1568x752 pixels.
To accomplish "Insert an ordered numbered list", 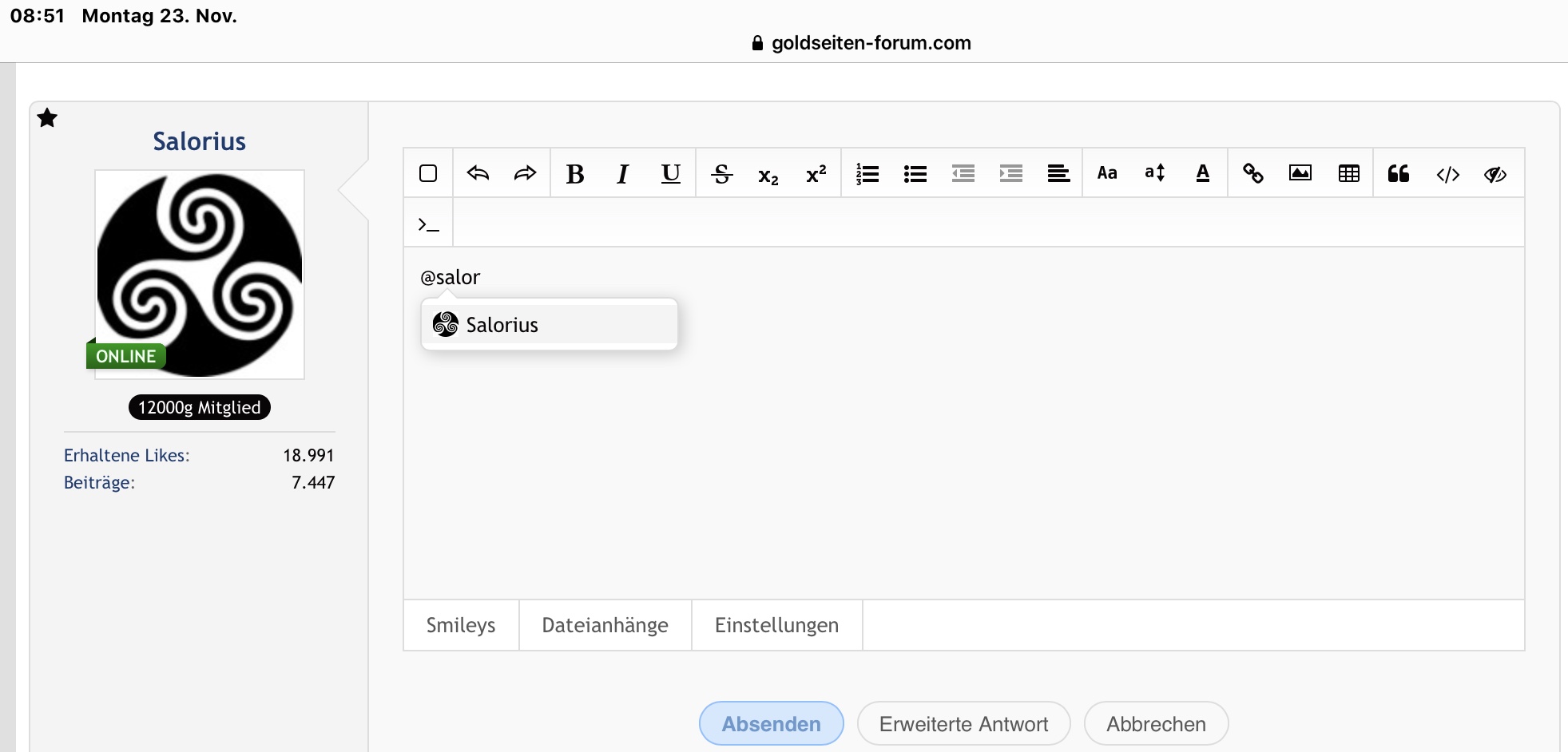I will [x=867, y=173].
